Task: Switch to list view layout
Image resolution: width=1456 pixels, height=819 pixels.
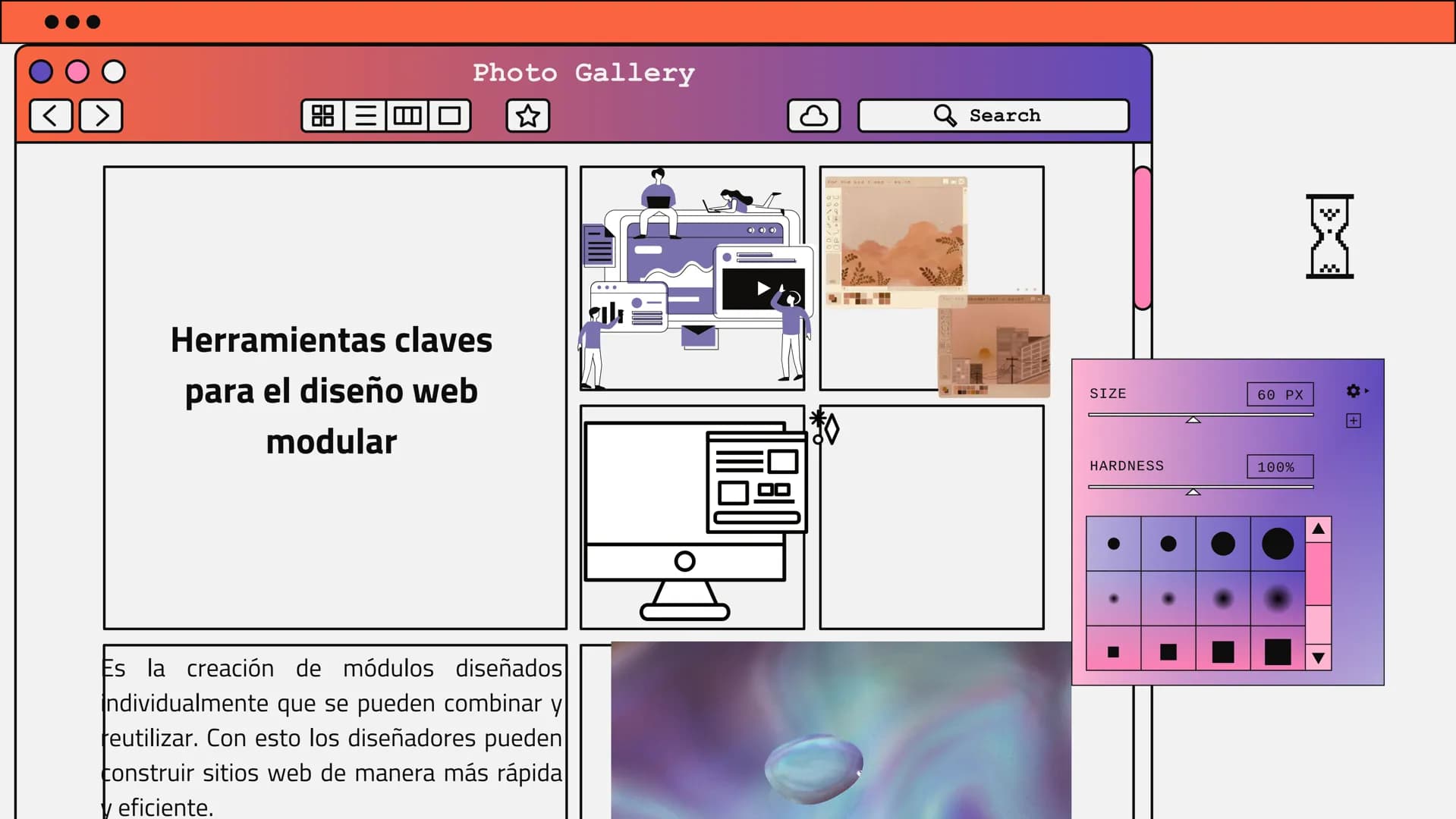Action: pos(365,116)
